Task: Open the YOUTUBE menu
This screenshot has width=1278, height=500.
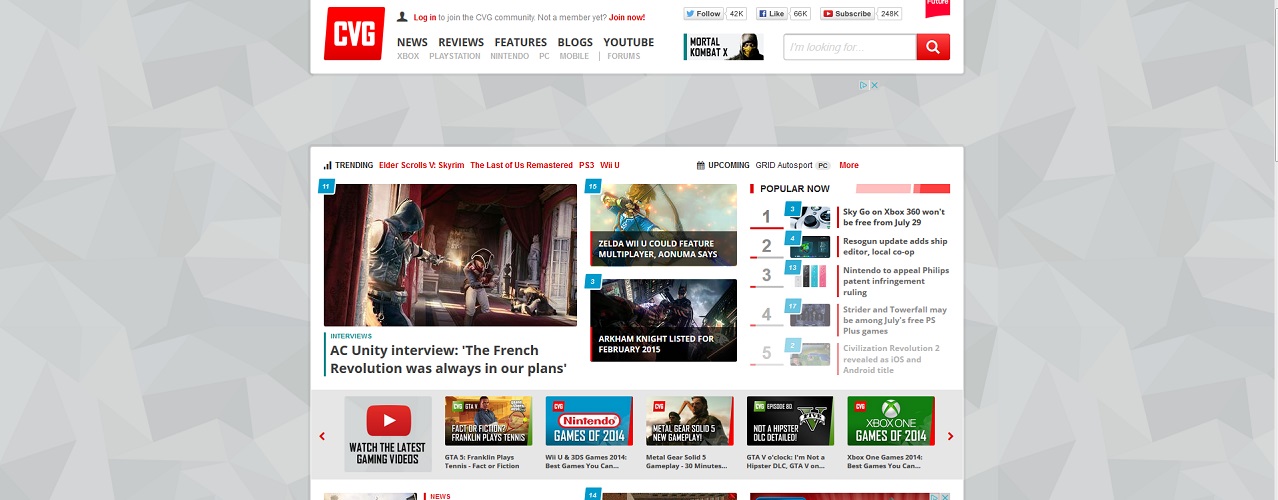Action: [x=628, y=42]
